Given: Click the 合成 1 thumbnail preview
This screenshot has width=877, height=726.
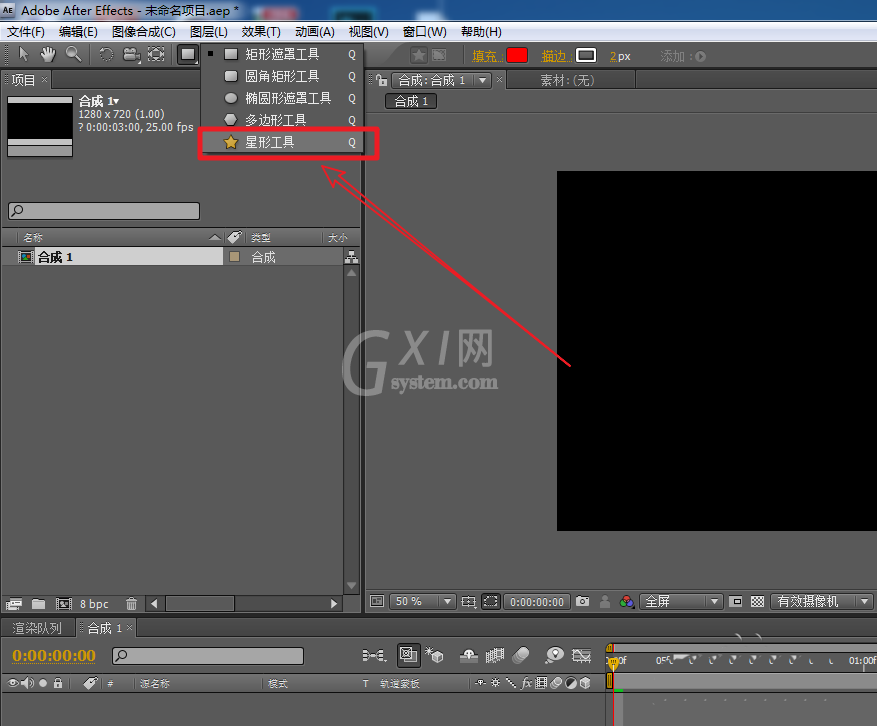Looking at the screenshot, I should point(40,126).
